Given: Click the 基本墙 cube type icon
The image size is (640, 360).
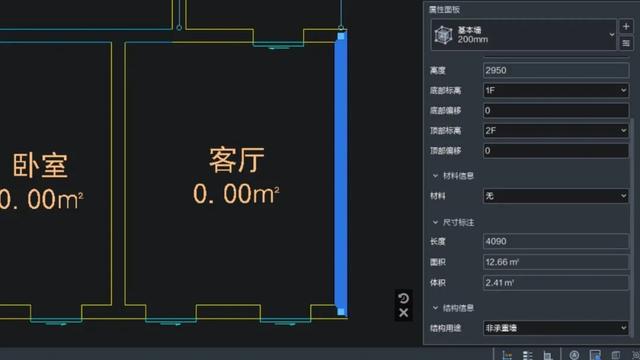Looking at the screenshot, I should pos(443,35).
